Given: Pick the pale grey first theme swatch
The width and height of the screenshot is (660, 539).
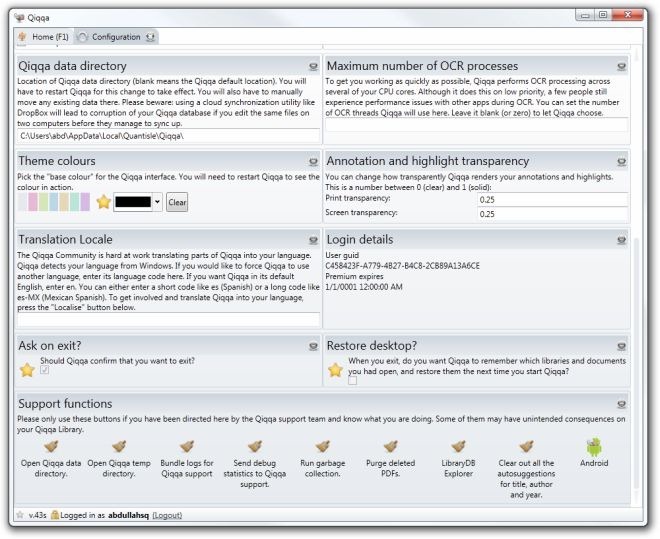Looking at the screenshot, I should 23,202.
